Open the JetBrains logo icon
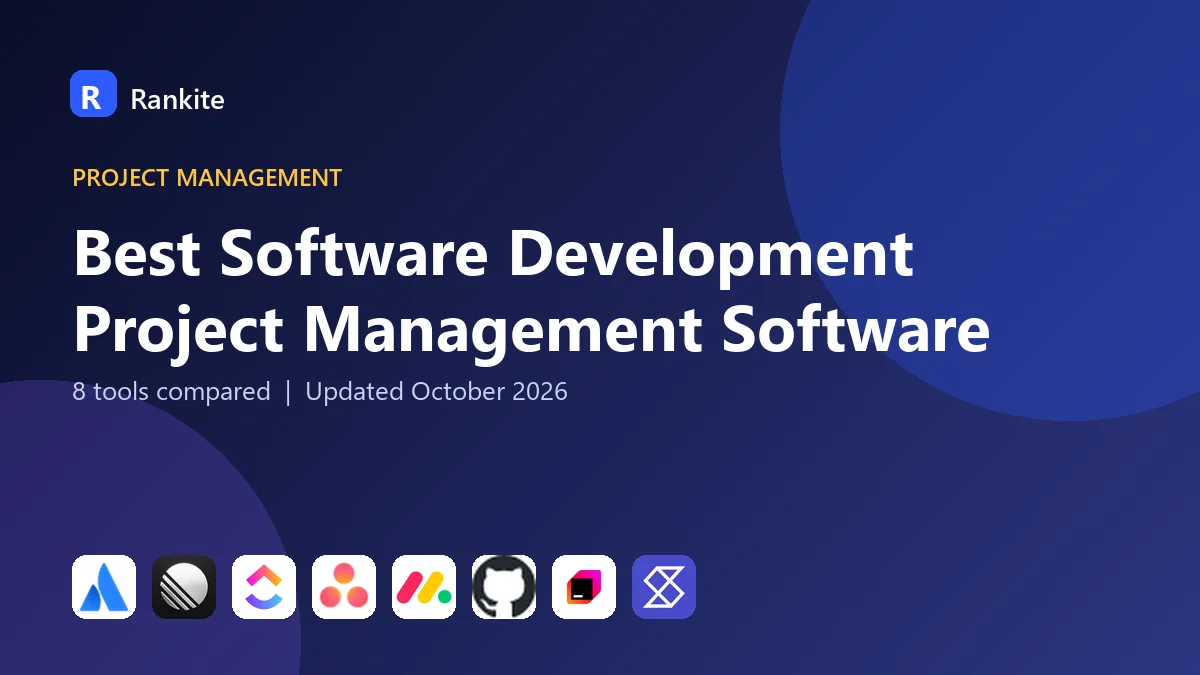1200x675 pixels. 584,587
